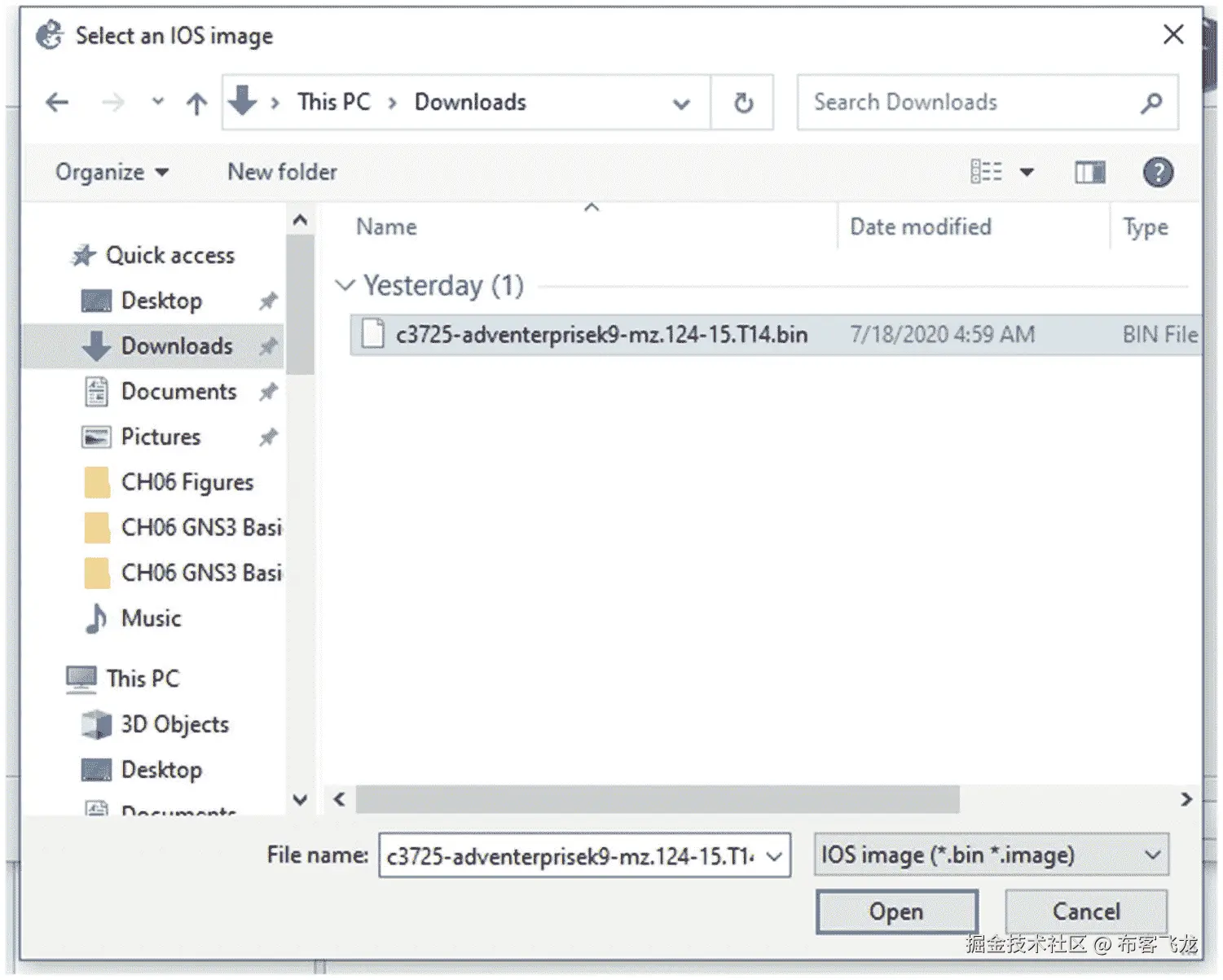The image size is (1223, 980).
Task: Go back using the back arrow
Action: (57, 103)
